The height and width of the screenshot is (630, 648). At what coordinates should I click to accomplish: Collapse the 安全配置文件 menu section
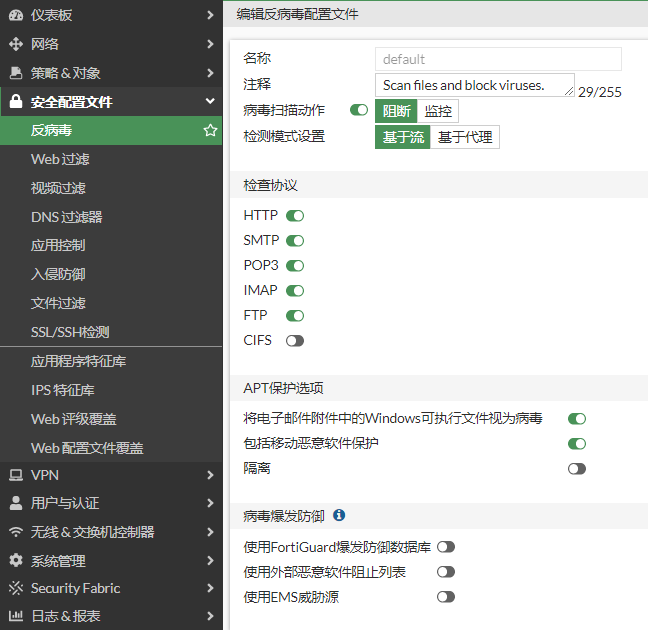click(209, 101)
